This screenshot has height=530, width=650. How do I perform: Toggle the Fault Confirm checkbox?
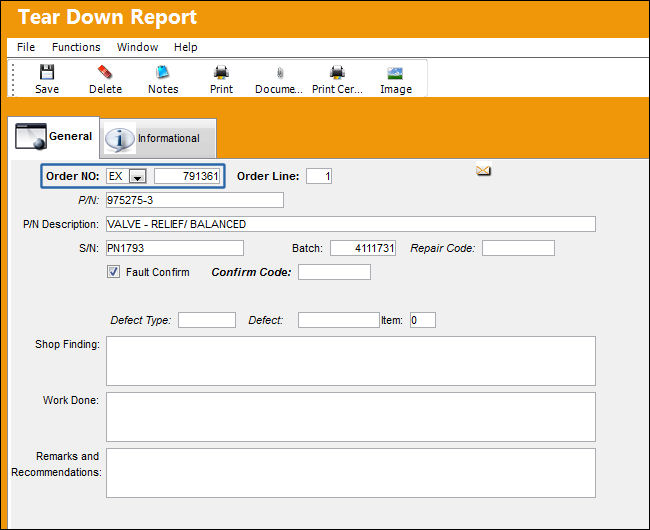pyautogui.click(x=113, y=272)
